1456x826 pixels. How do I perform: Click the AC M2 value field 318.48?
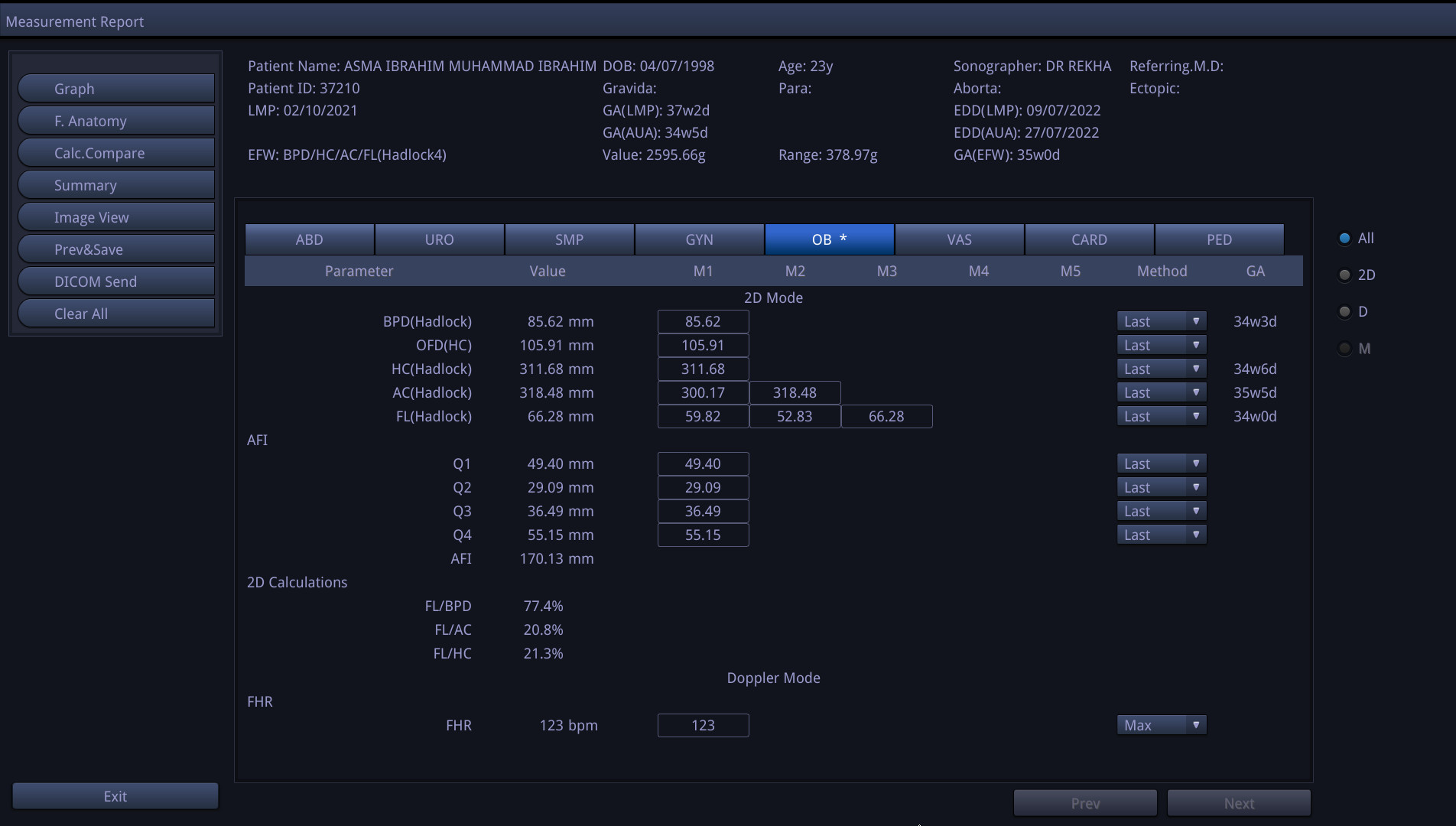795,393
